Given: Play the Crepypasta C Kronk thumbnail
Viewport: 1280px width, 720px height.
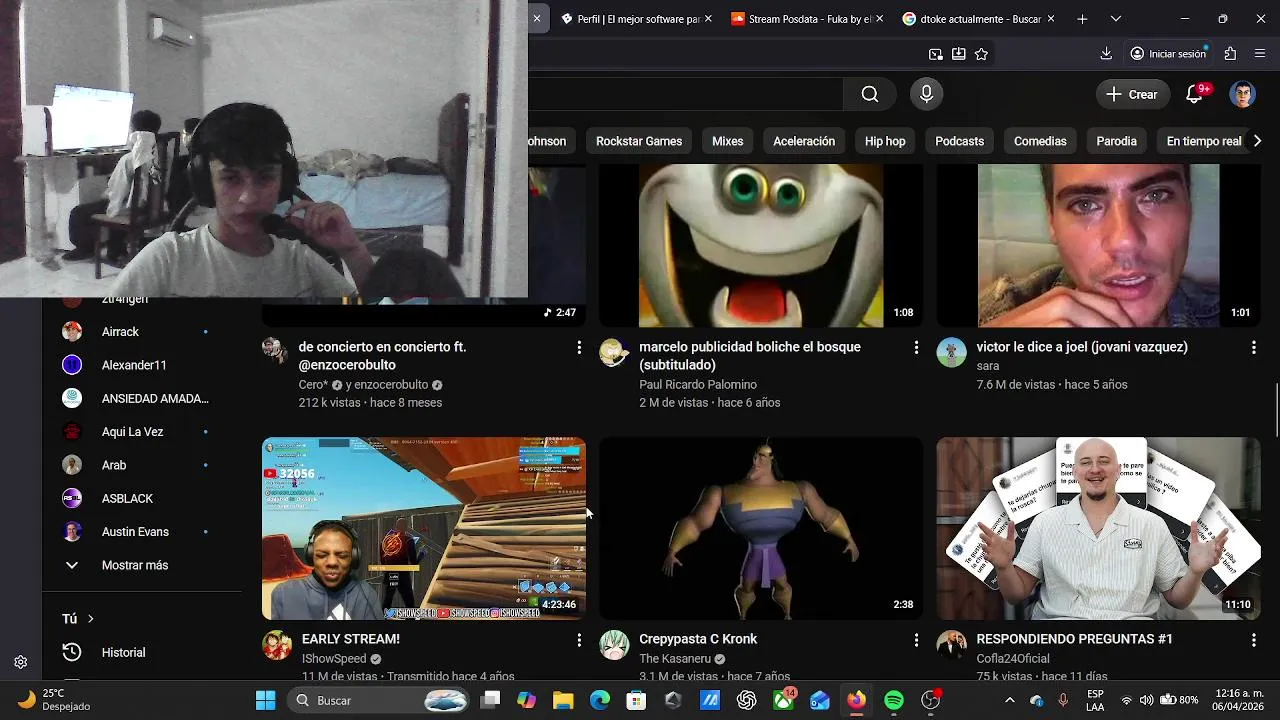Looking at the screenshot, I should click(x=761, y=528).
